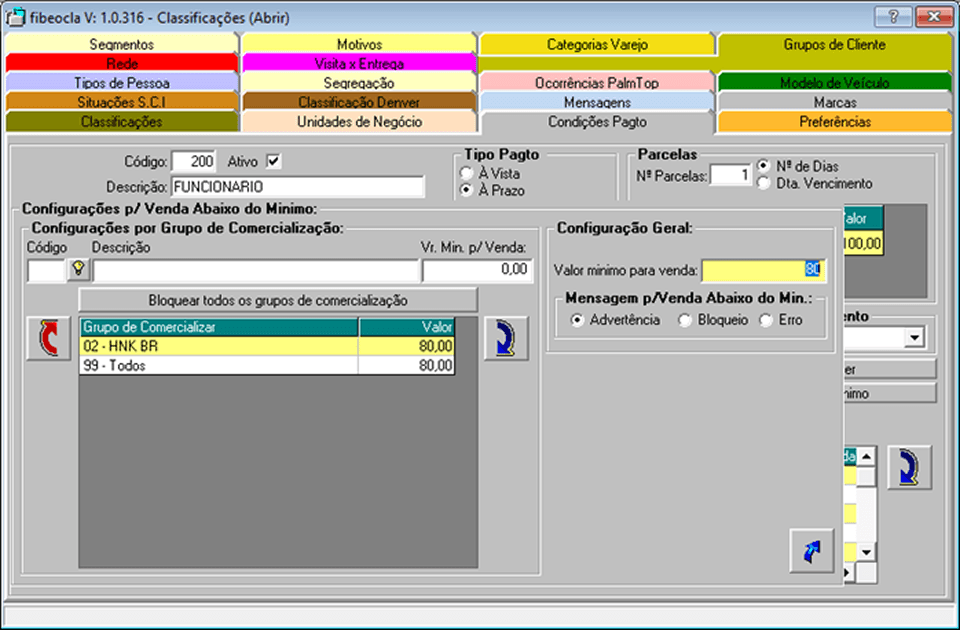Click the Código field with value 200
Viewport: 960px width, 630px height.
193,162
